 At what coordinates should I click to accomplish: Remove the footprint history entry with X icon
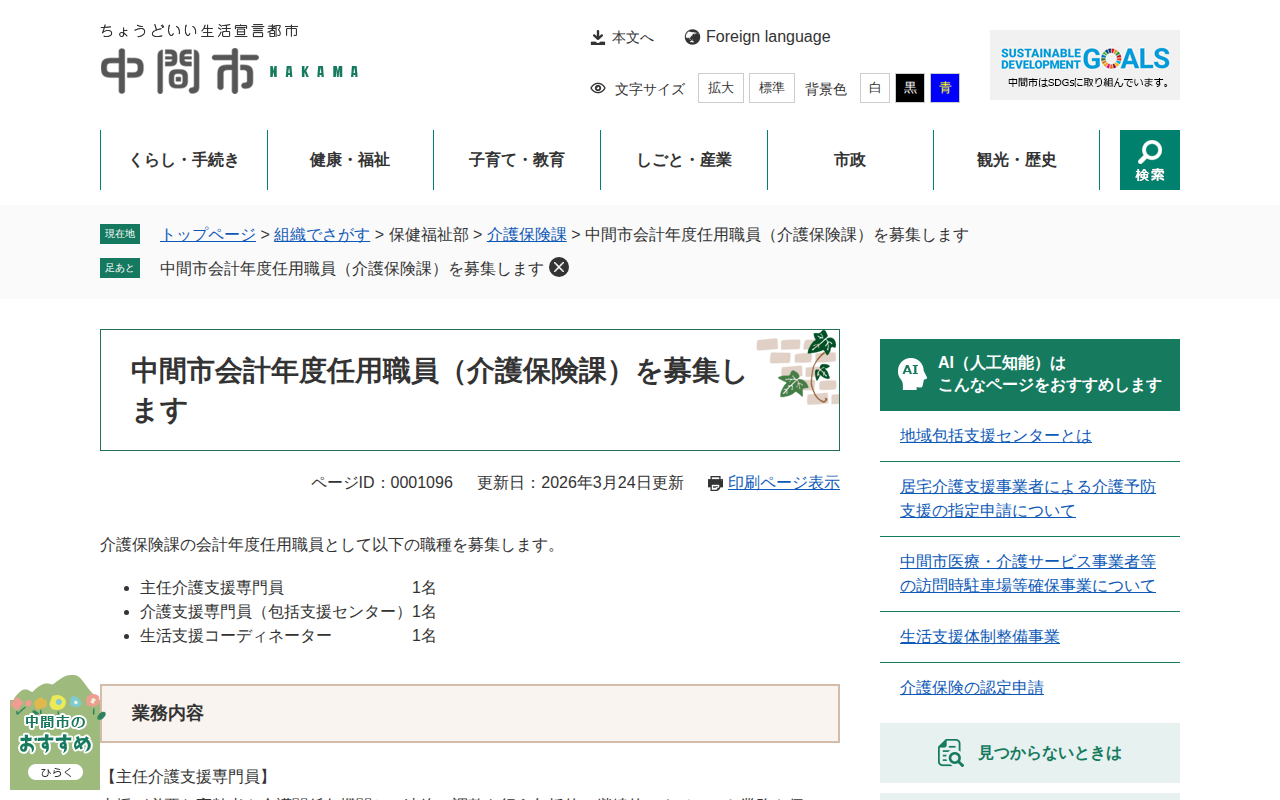coord(559,267)
